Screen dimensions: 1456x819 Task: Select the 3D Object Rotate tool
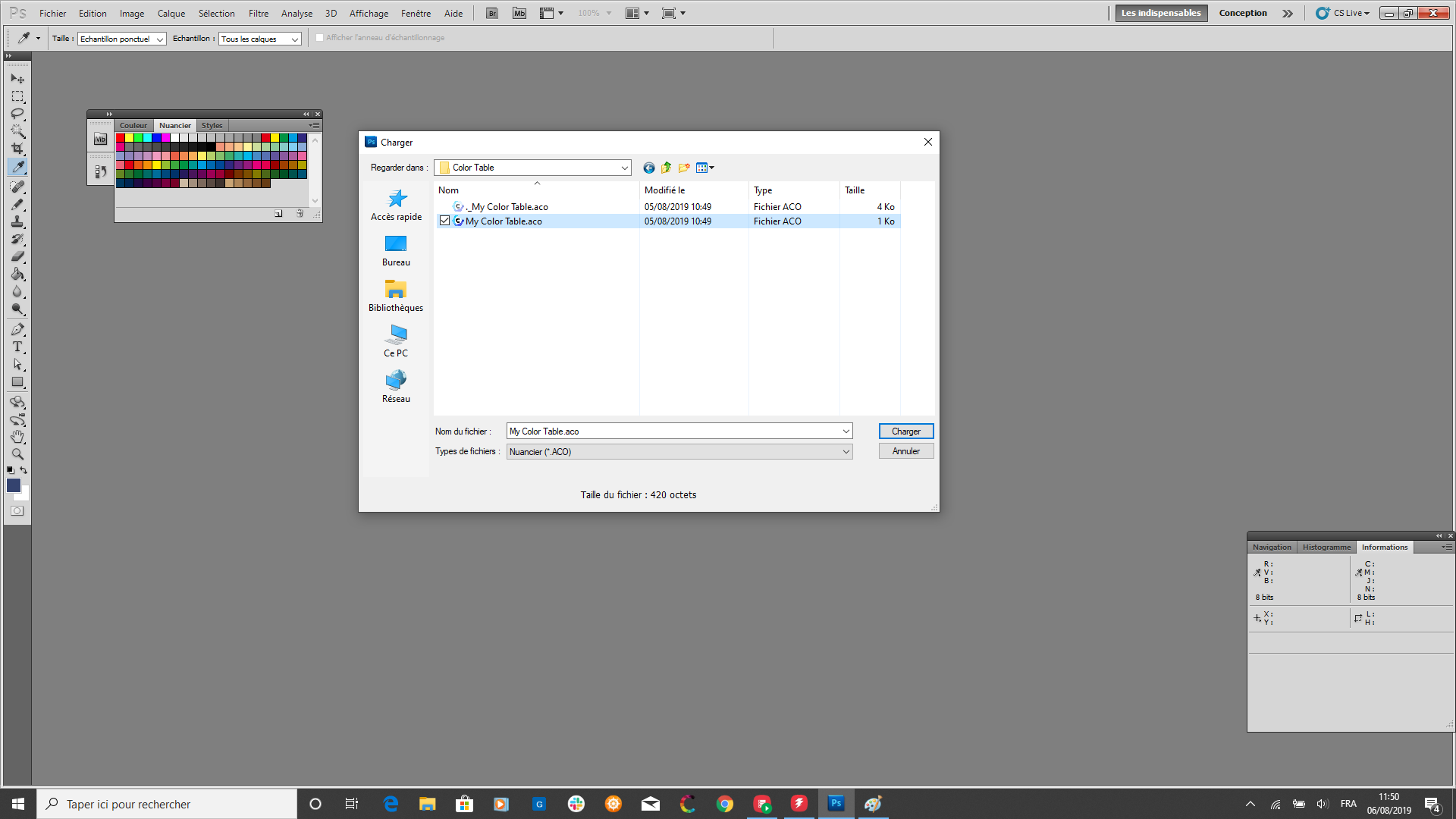pos(17,402)
